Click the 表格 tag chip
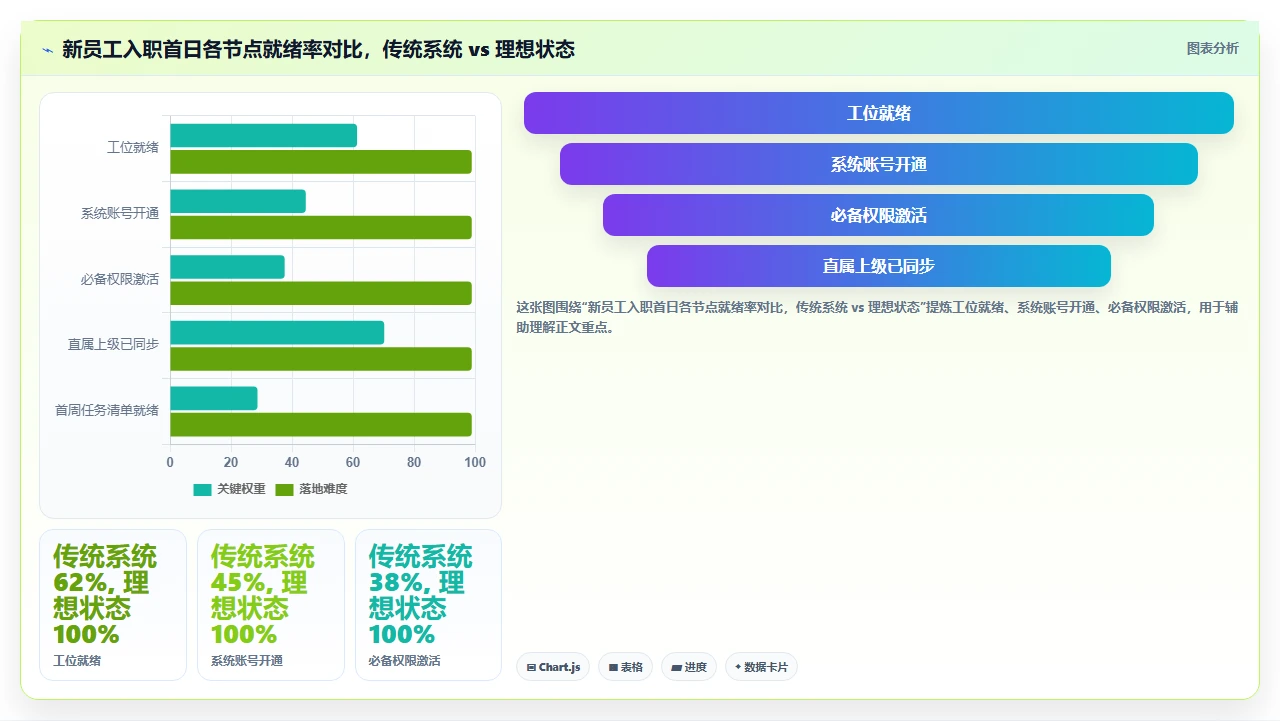 625,667
